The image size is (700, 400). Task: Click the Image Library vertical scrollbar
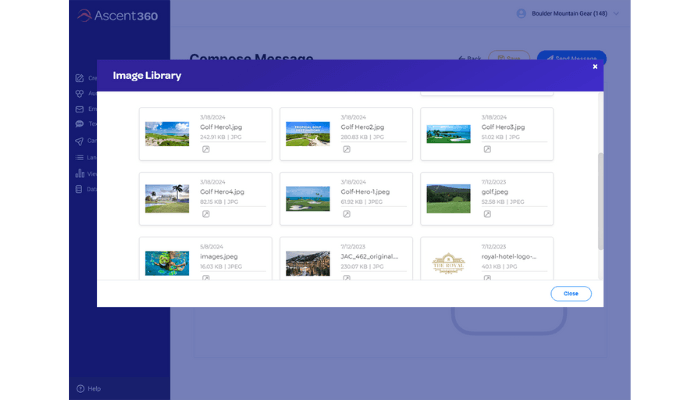(x=600, y=200)
